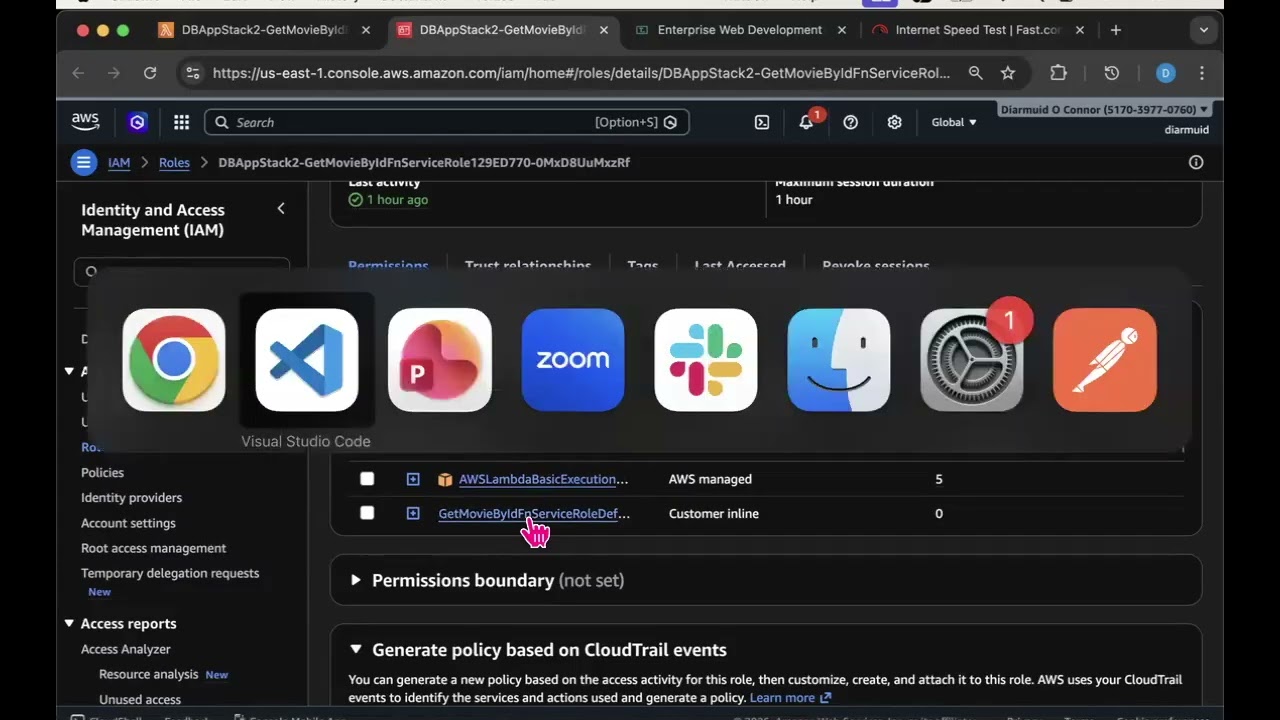The image size is (1280, 720).
Task: Open Chrome three-dot menu
Action: (x=1202, y=73)
